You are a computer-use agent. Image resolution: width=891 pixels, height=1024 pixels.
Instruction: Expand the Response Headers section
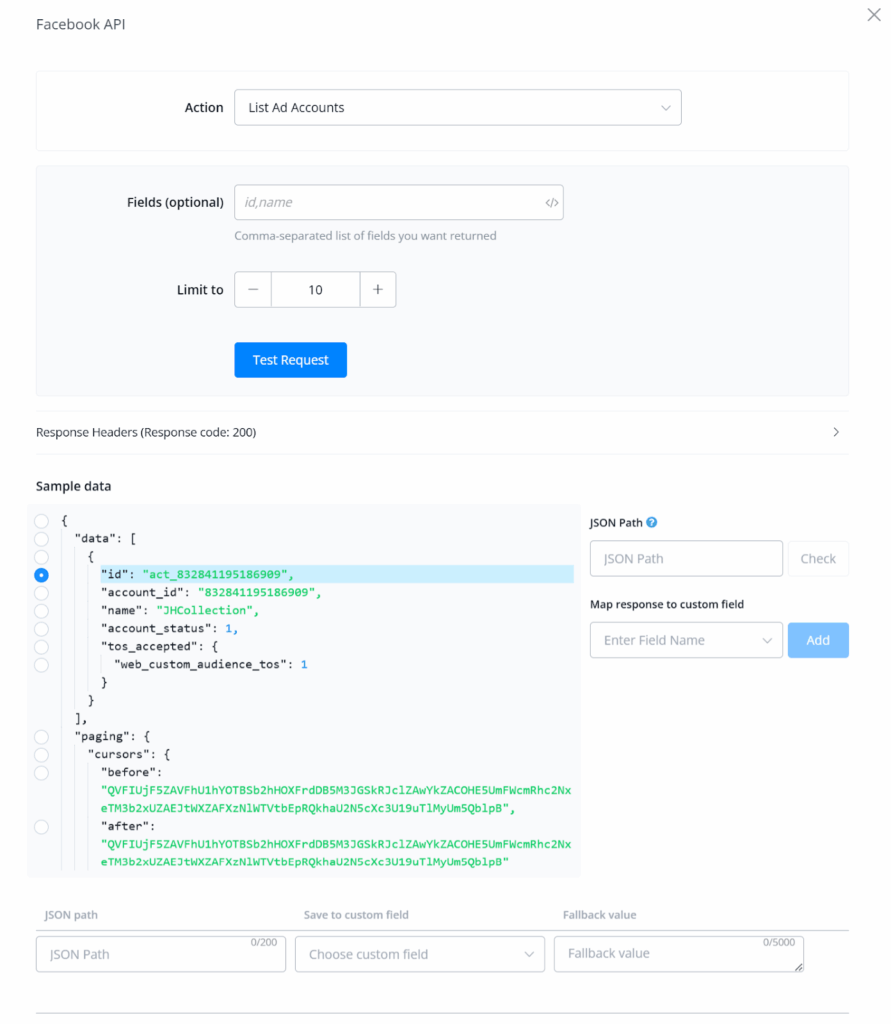coord(836,433)
